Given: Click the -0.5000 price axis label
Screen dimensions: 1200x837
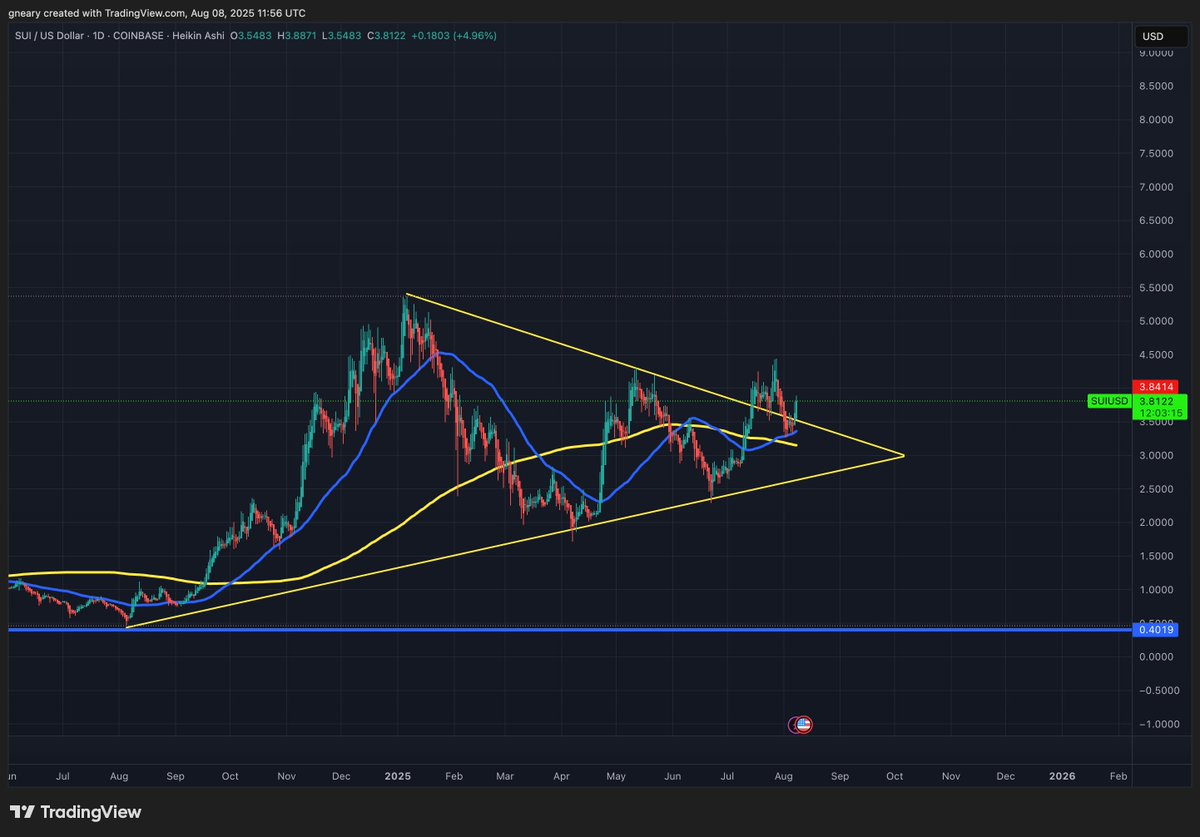Looking at the screenshot, I should coord(1157,691).
